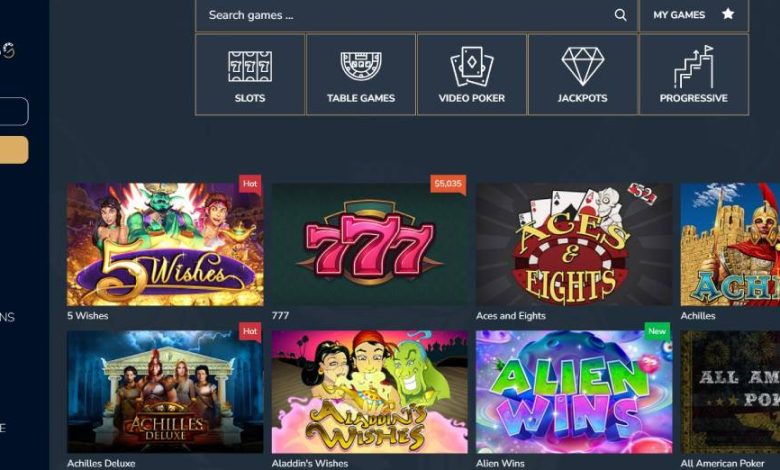Screen dimensions: 780x470
Task: Click the My Games star icon
Action: (728, 14)
